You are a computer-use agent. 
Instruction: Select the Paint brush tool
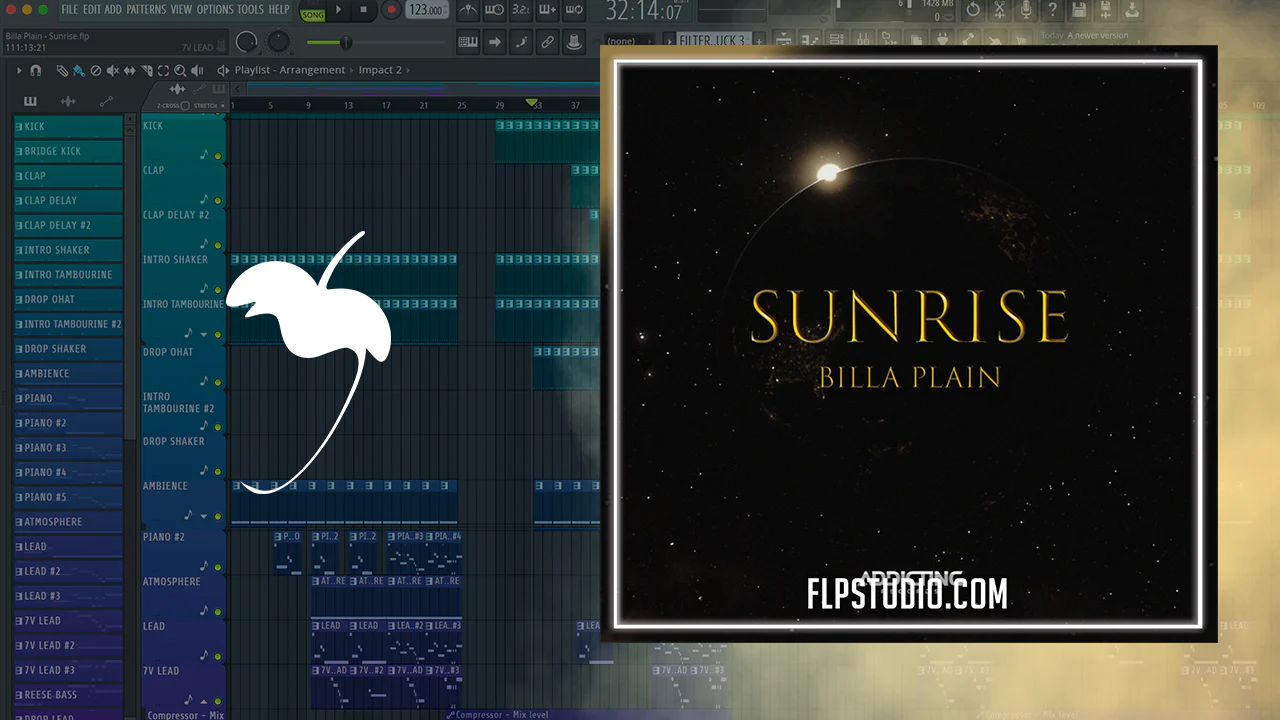point(78,71)
